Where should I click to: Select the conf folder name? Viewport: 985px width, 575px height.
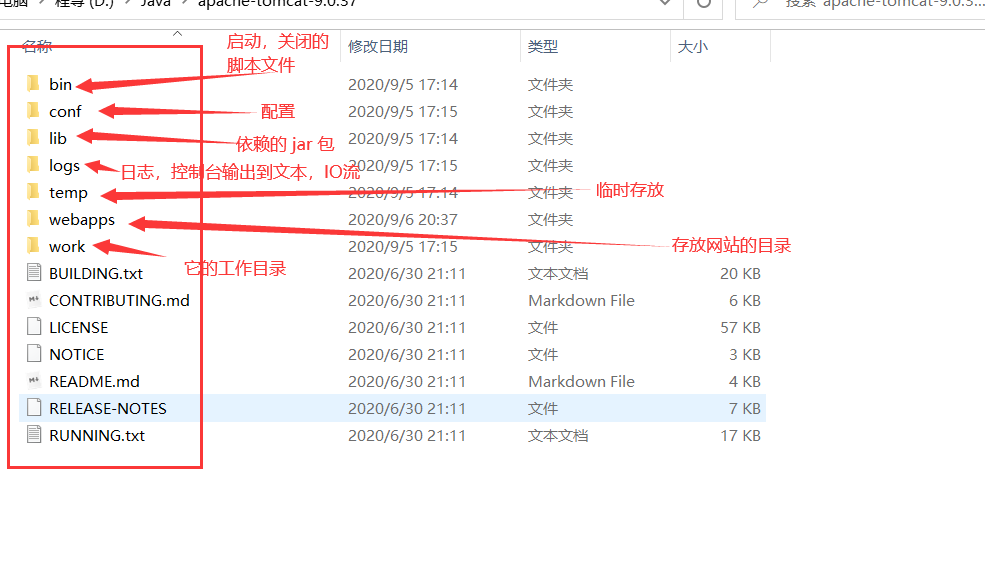65,111
